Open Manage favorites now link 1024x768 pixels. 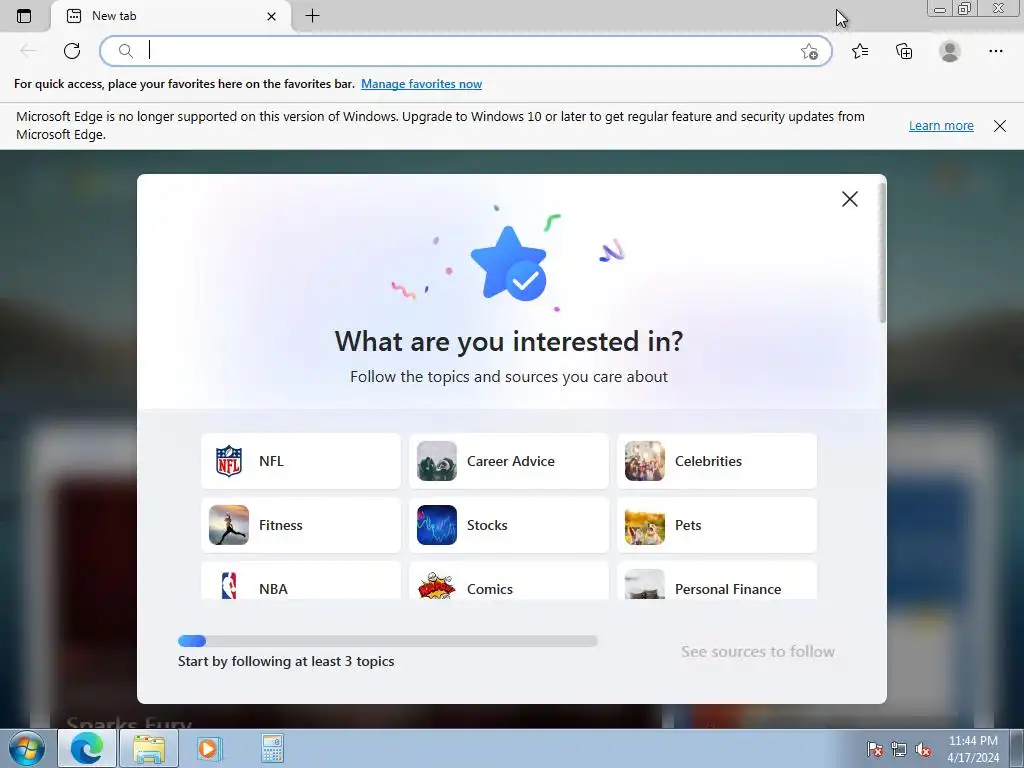click(421, 84)
